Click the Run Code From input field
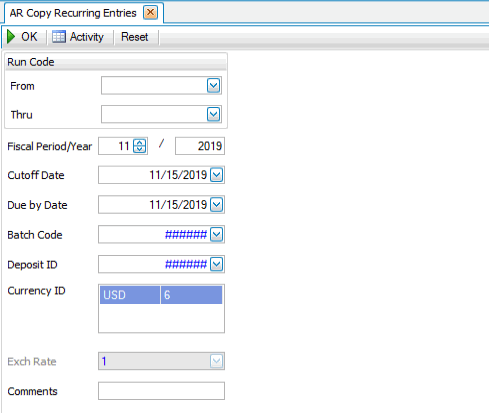The width and height of the screenshot is (489, 413). pyautogui.click(x=154, y=86)
